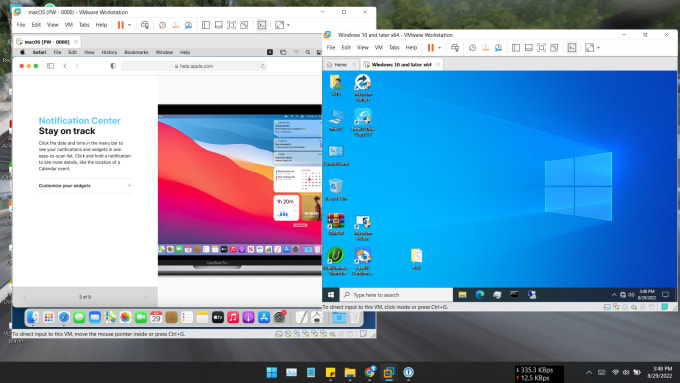Image resolution: width=680 pixels, height=383 pixels.
Task: Close the Windows 10 and later x64 tab
Action: coord(438,65)
